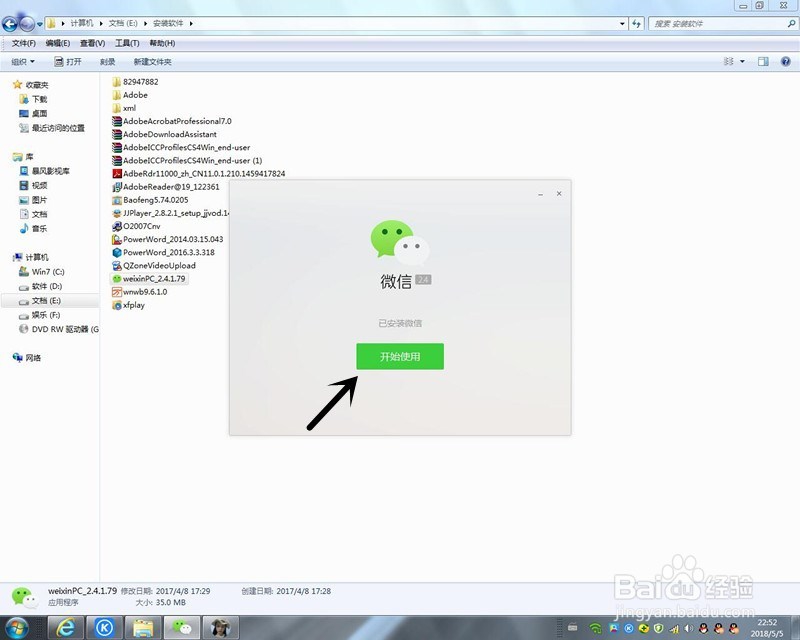
Task: Click the 打开 toolbar button
Action: pyautogui.click(x=68, y=62)
